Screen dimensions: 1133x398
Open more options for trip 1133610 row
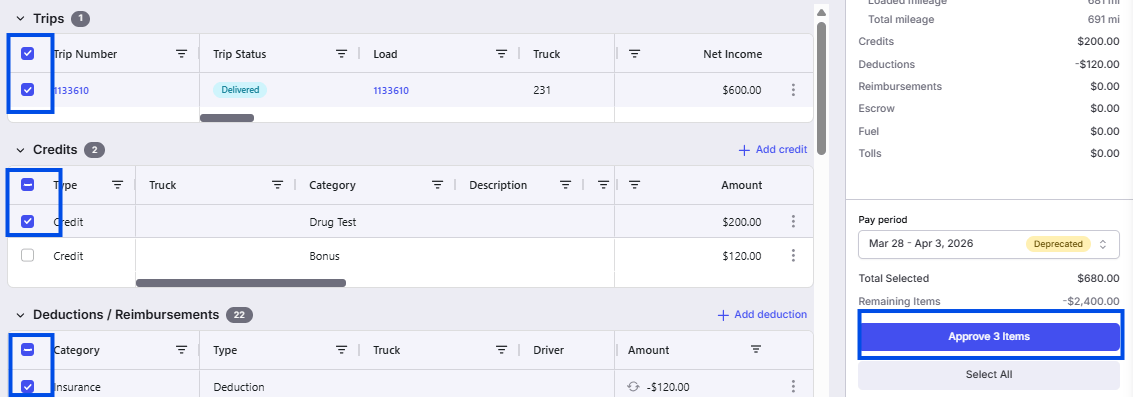[793, 90]
